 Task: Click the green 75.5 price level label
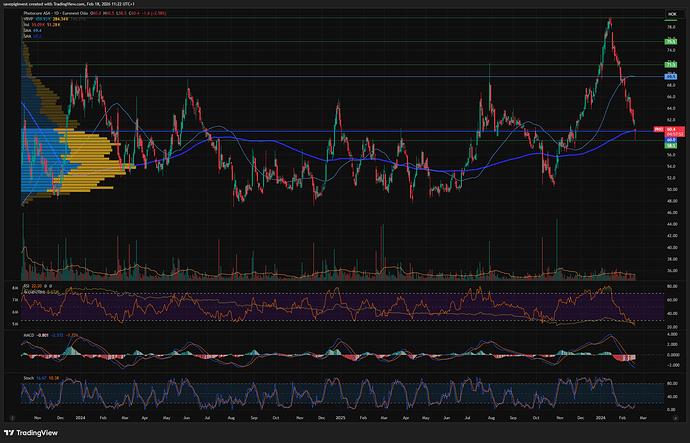(x=672, y=42)
